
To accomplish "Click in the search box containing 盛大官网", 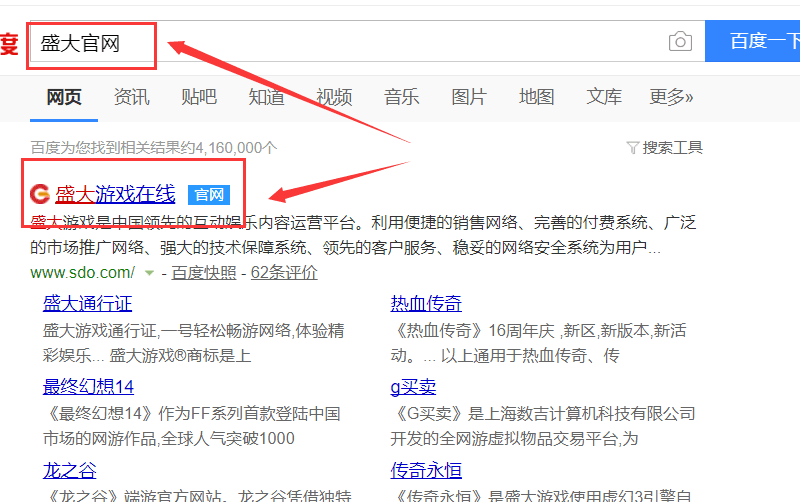I will 340,42.
